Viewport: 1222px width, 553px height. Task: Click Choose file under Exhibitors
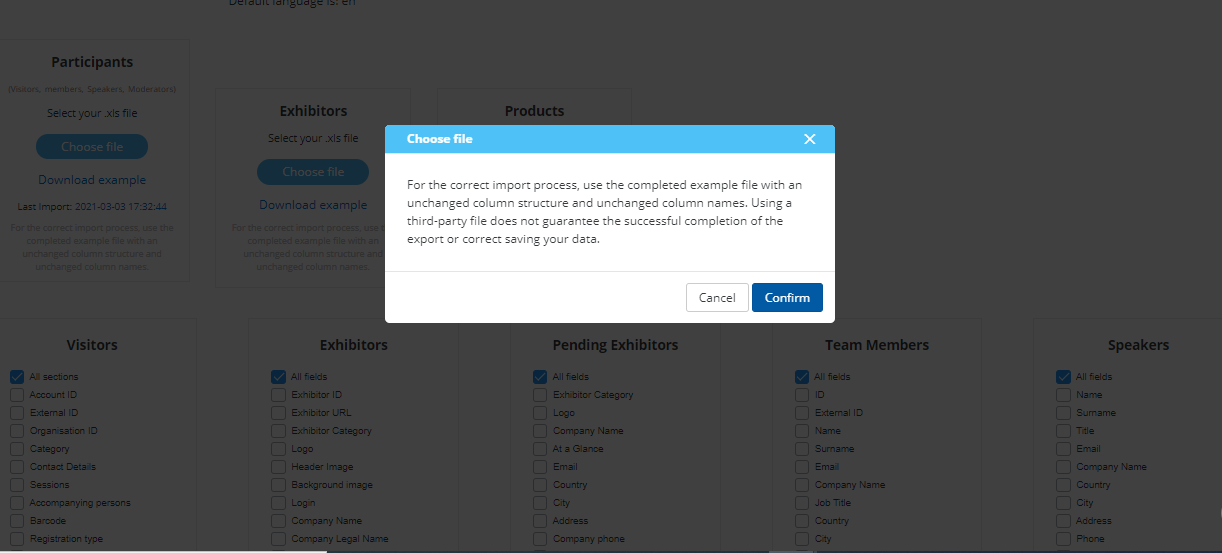pyautogui.click(x=313, y=172)
